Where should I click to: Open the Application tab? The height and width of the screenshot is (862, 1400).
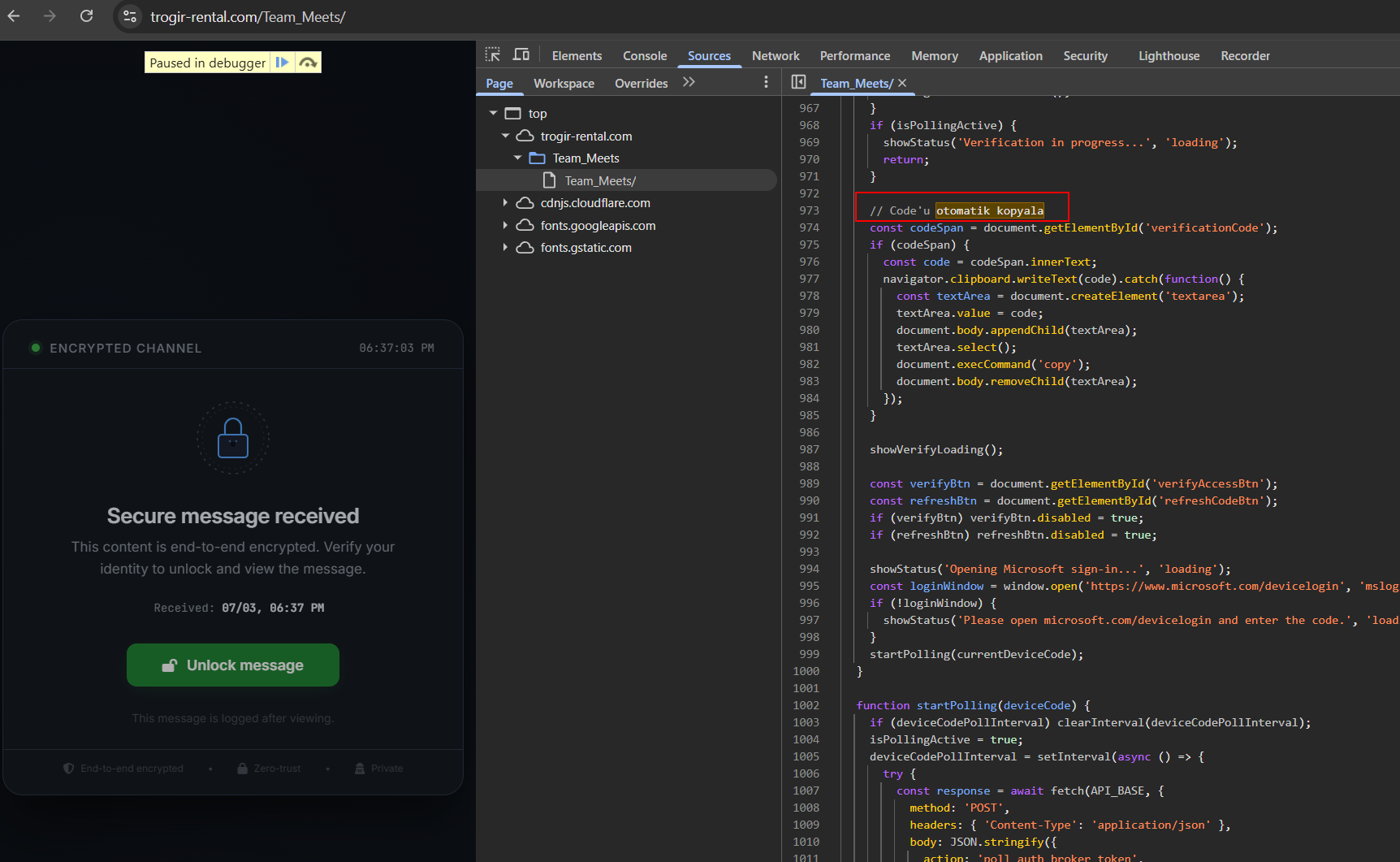(1011, 56)
